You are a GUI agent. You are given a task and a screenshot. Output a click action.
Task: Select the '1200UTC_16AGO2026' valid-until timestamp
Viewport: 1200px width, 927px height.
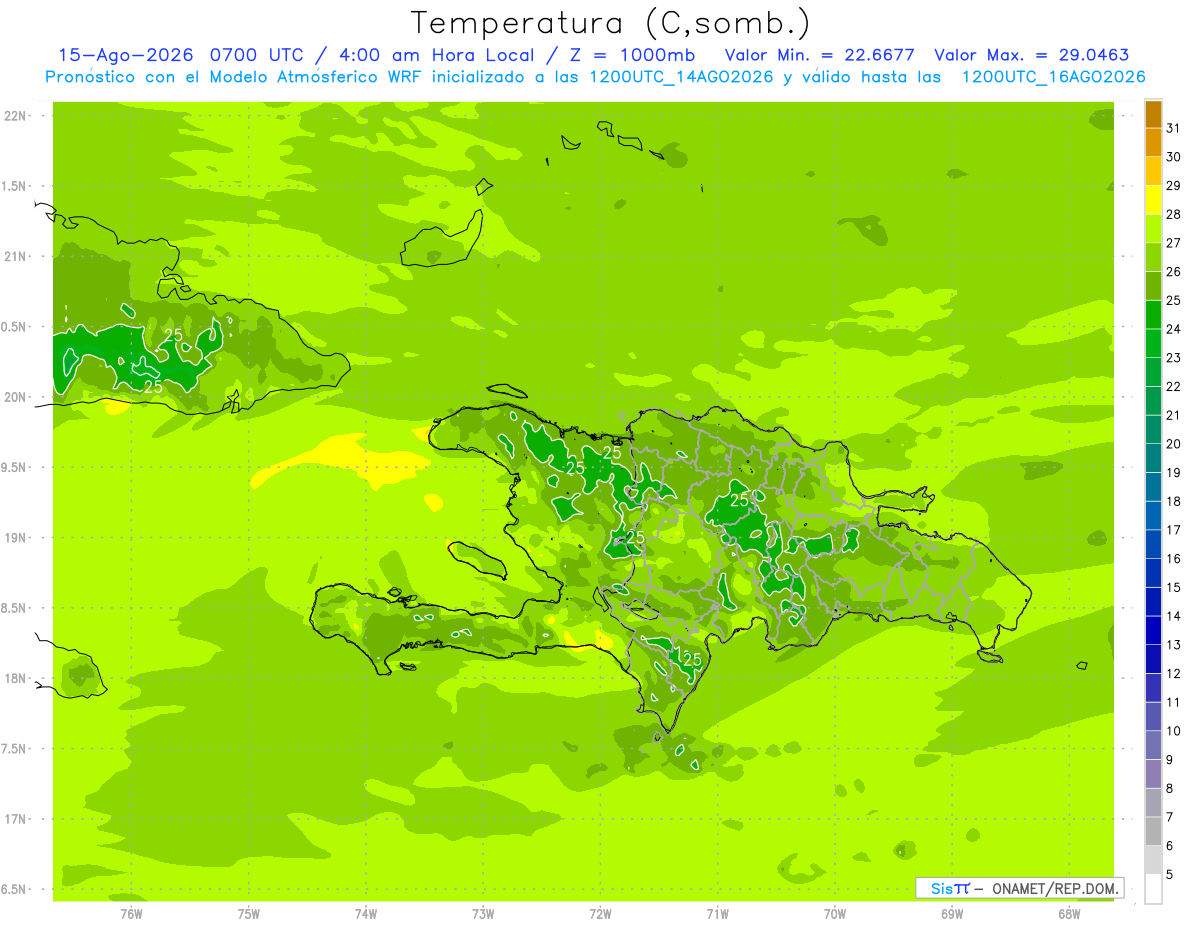[x=1053, y=77]
